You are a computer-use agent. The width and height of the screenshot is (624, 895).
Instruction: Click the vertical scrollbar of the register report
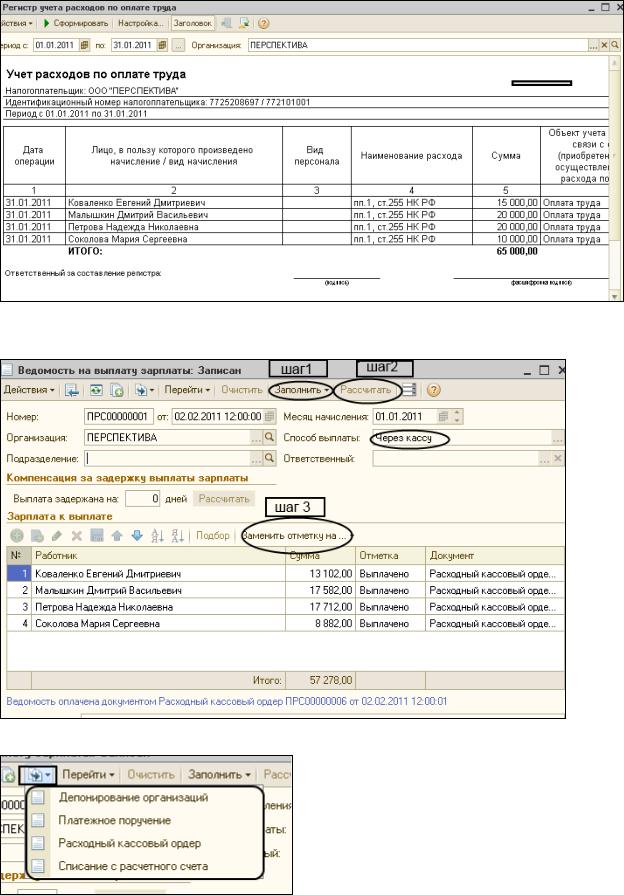tap(615, 179)
